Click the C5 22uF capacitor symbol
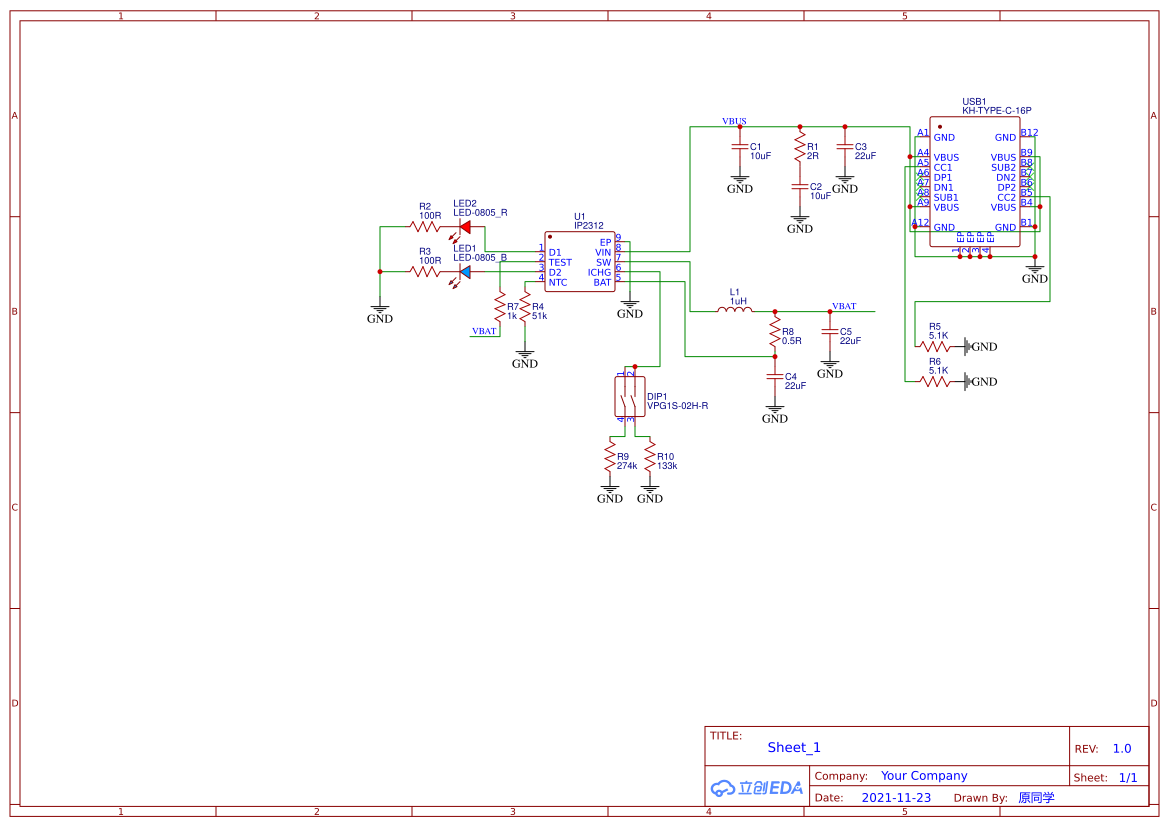This screenshot has height=827, width=1169. pyautogui.click(x=829, y=335)
